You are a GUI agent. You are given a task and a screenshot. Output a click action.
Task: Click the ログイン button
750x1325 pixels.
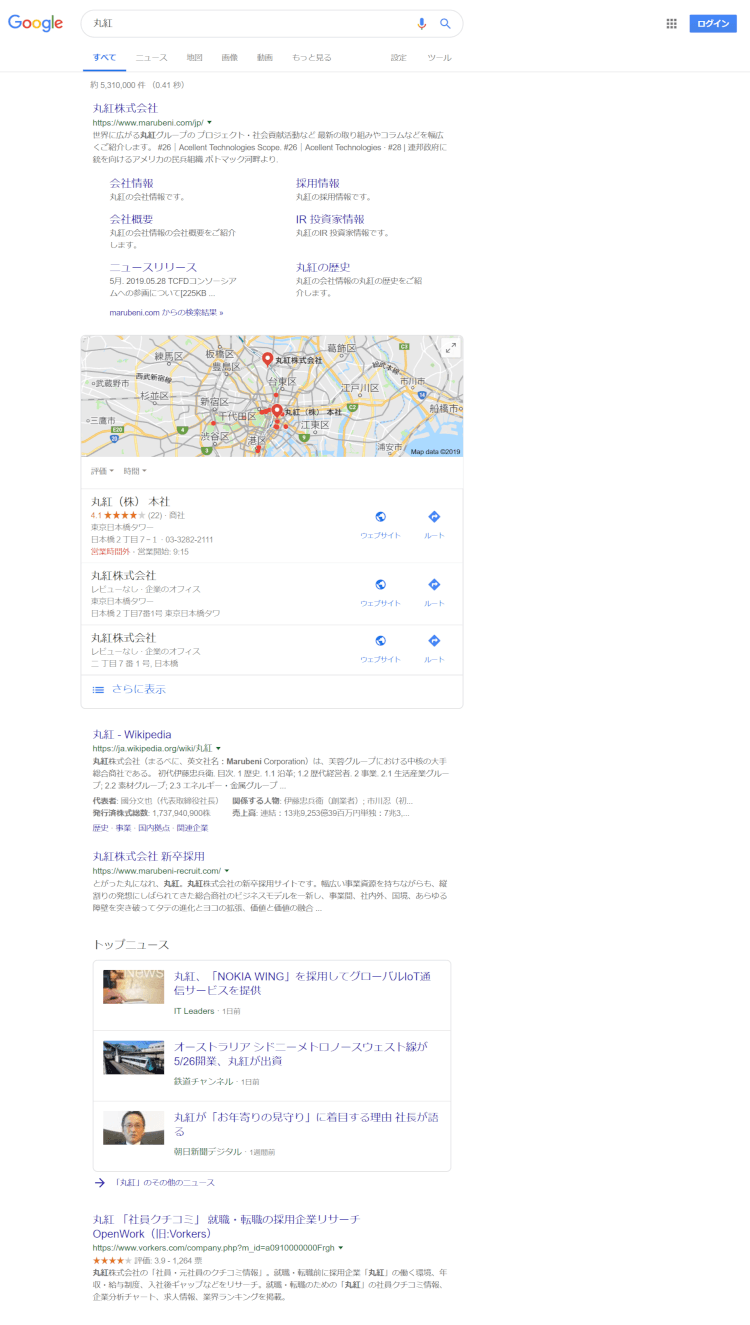point(713,23)
